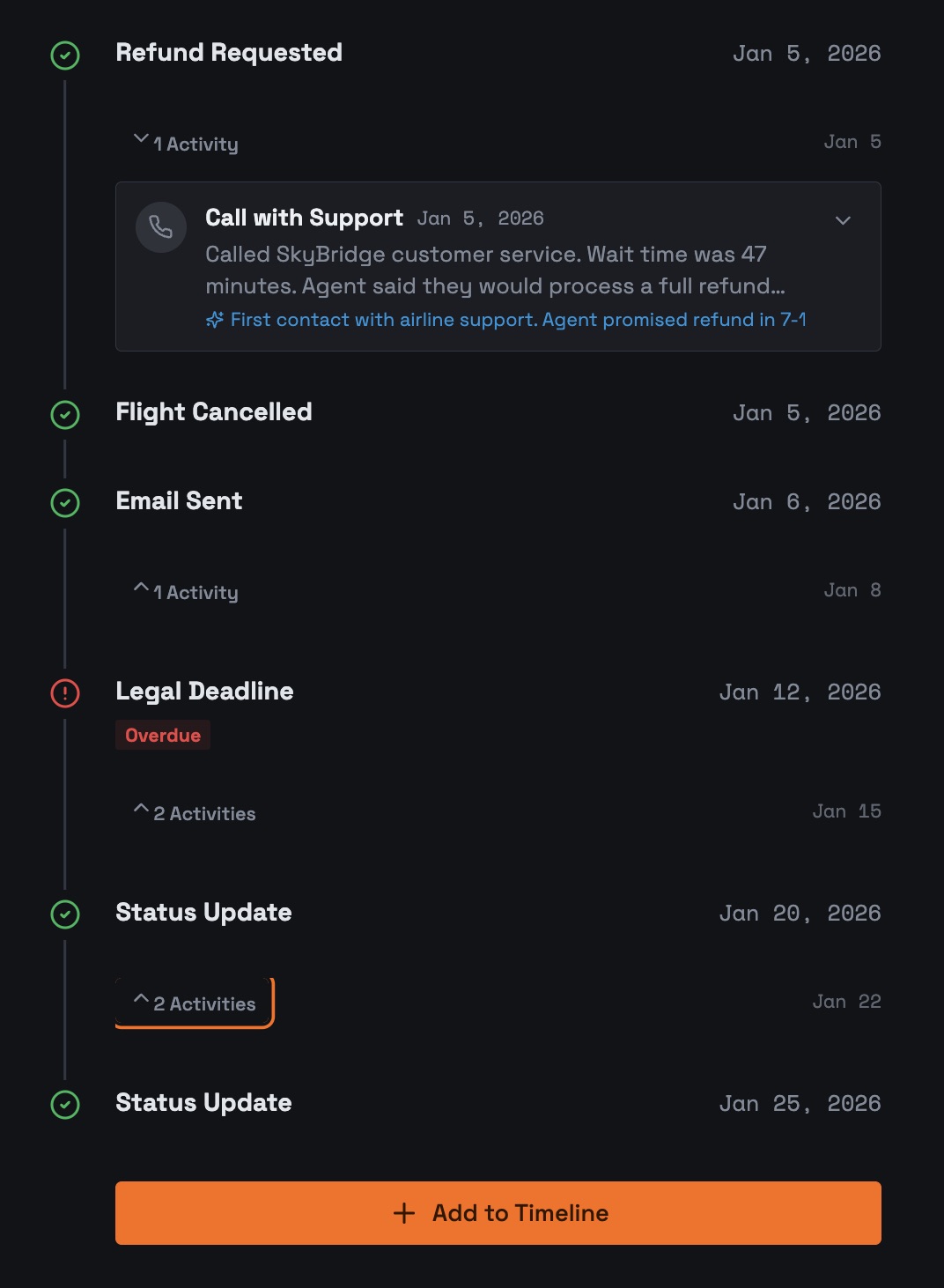Open the AI summary about first airline contact
944x1288 pixels.
coord(518,320)
